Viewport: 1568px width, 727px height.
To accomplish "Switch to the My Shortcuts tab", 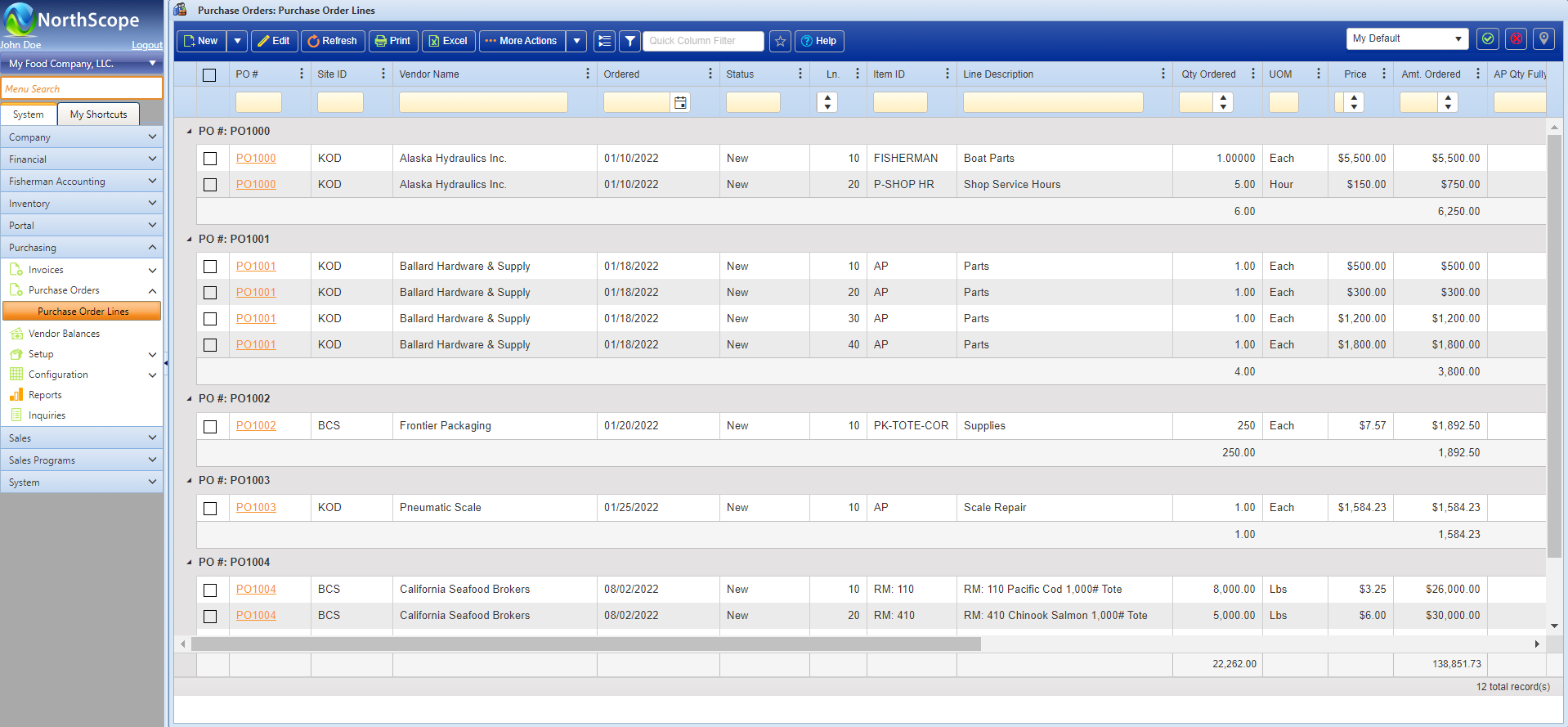I will point(98,114).
